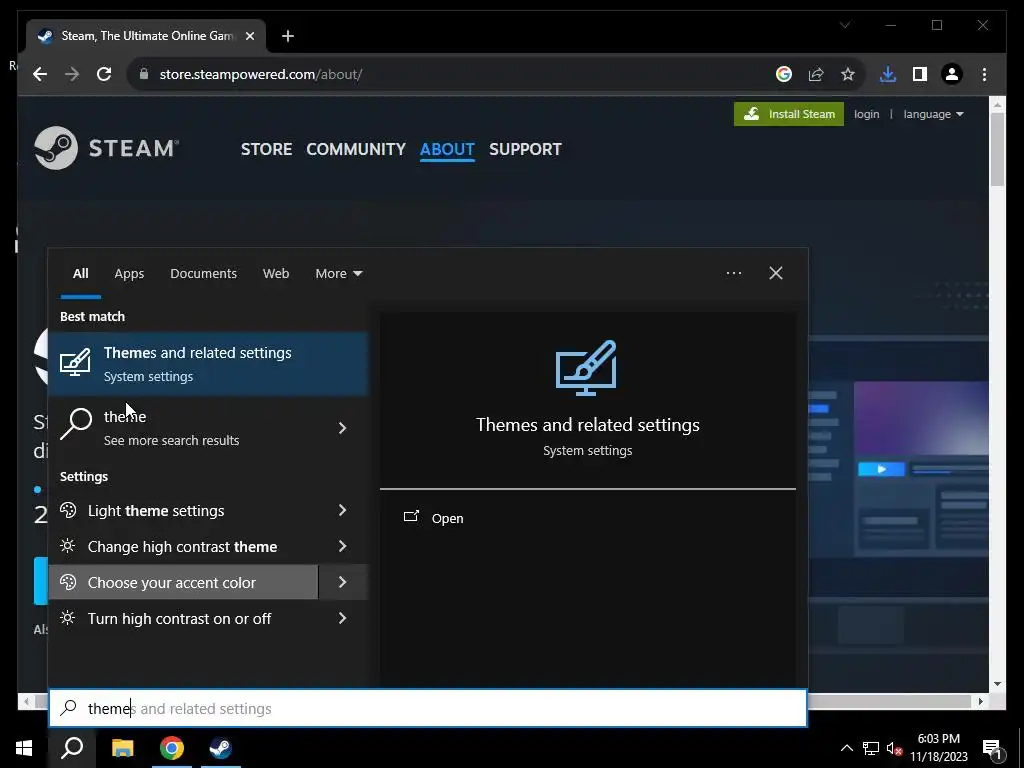Expand arrow for 'theme' search results
Viewport: 1024px width, 768px height.
[x=342, y=428]
